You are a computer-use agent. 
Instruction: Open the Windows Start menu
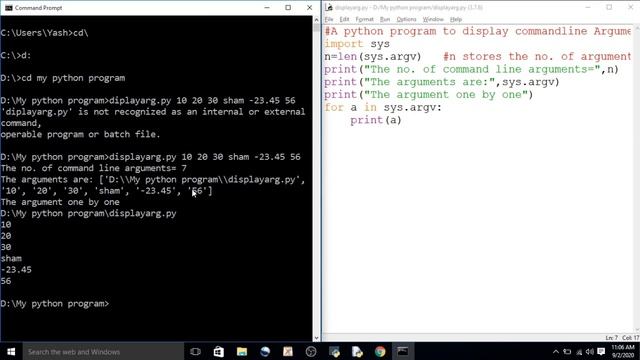(x=11, y=351)
